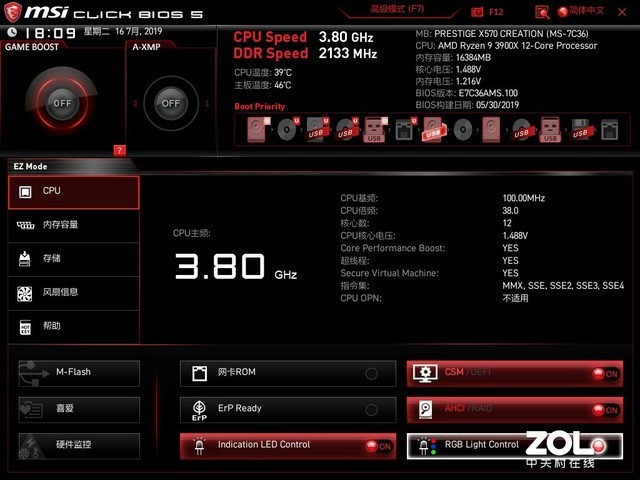This screenshot has width=640, height=480.
Task: Open the 存储 storage tab
Action: (74, 259)
